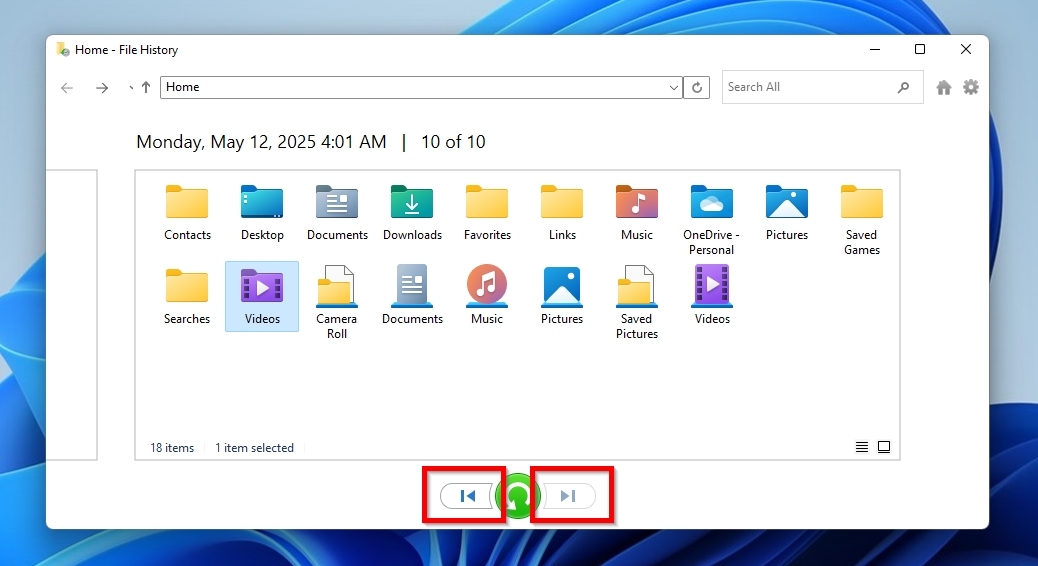Image resolution: width=1038 pixels, height=566 pixels.
Task: Select the Pictures folder in first row
Action: 786,213
